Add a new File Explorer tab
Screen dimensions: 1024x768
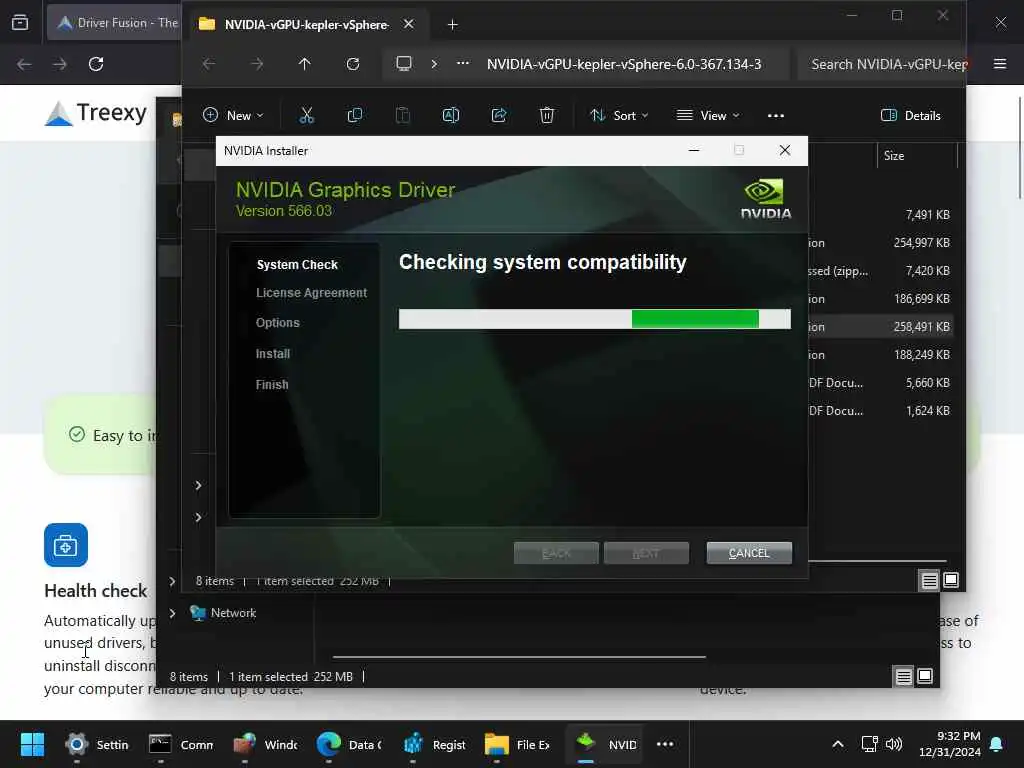point(453,24)
